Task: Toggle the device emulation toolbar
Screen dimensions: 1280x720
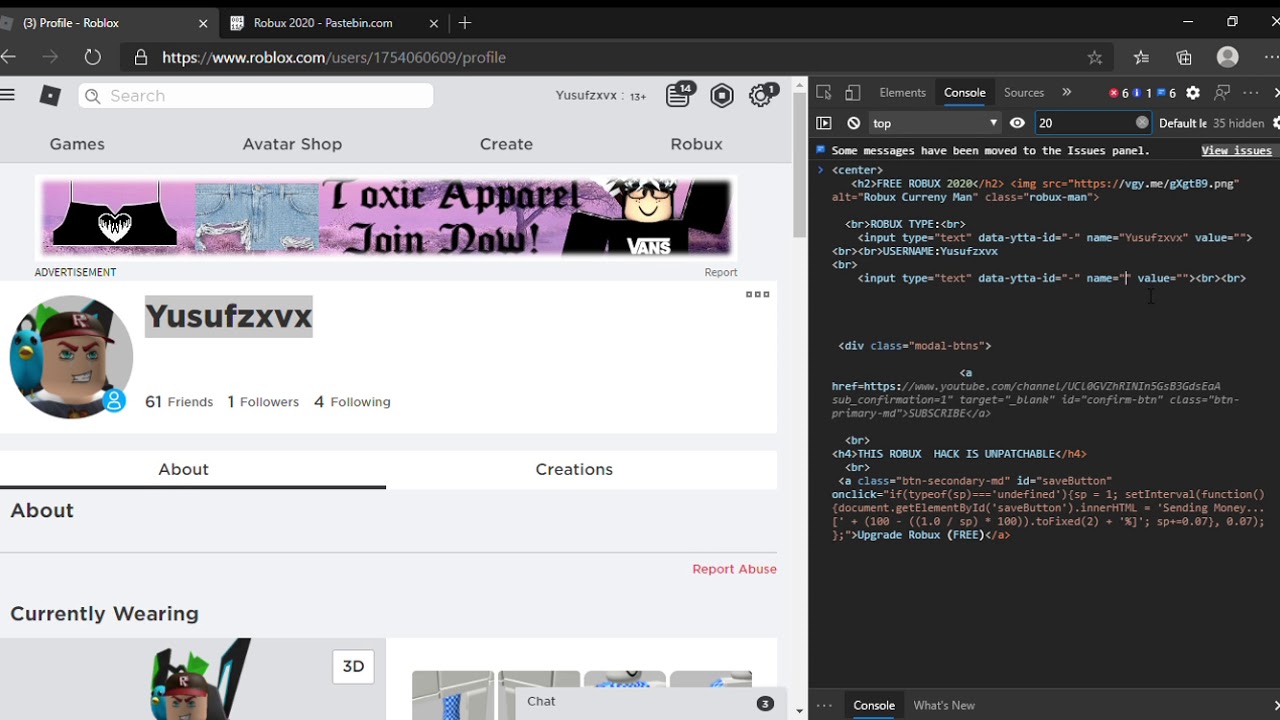Action: pos(853,92)
